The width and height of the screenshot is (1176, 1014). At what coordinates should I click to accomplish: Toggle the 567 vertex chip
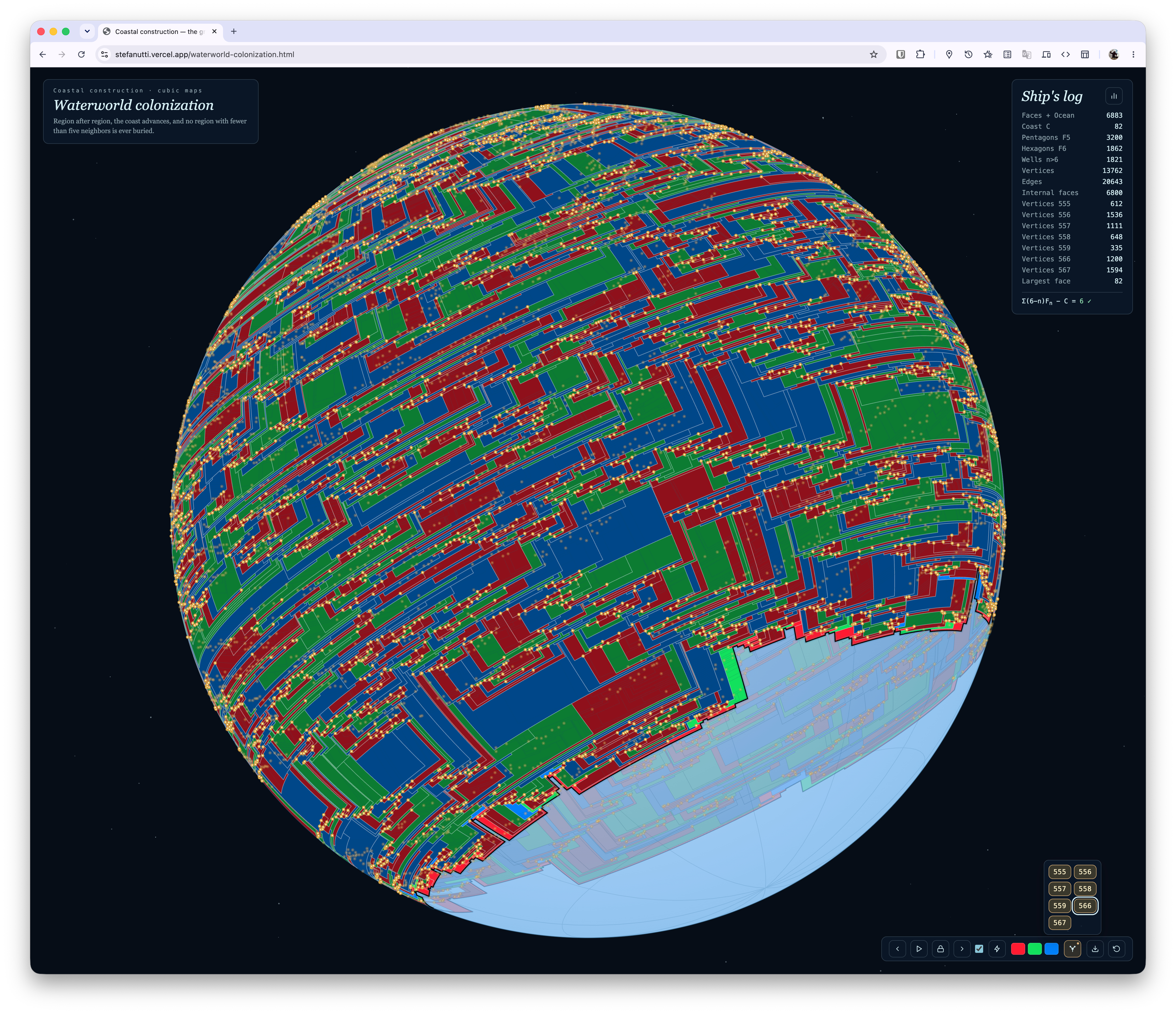1060,923
